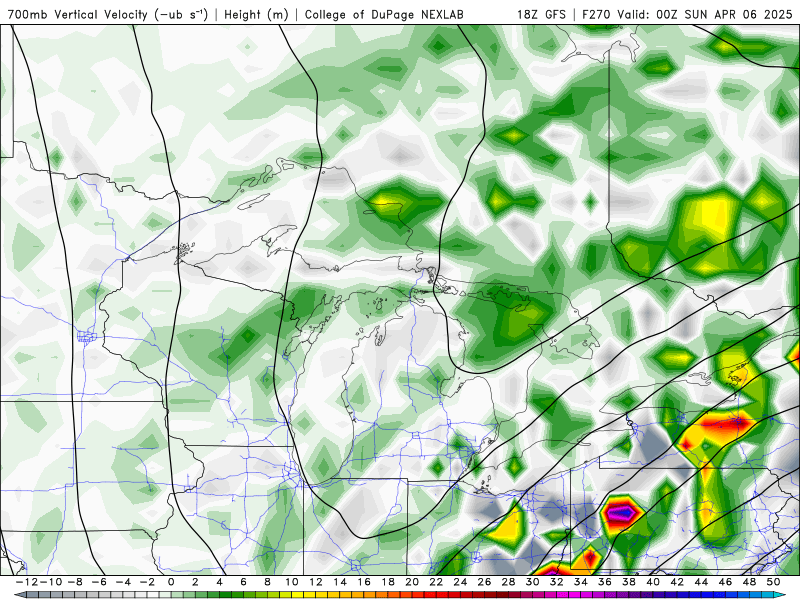Click the "F270" forecast hour text
Image resolution: width=800 pixels, height=600 pixels.
click(x=597, y=14)
